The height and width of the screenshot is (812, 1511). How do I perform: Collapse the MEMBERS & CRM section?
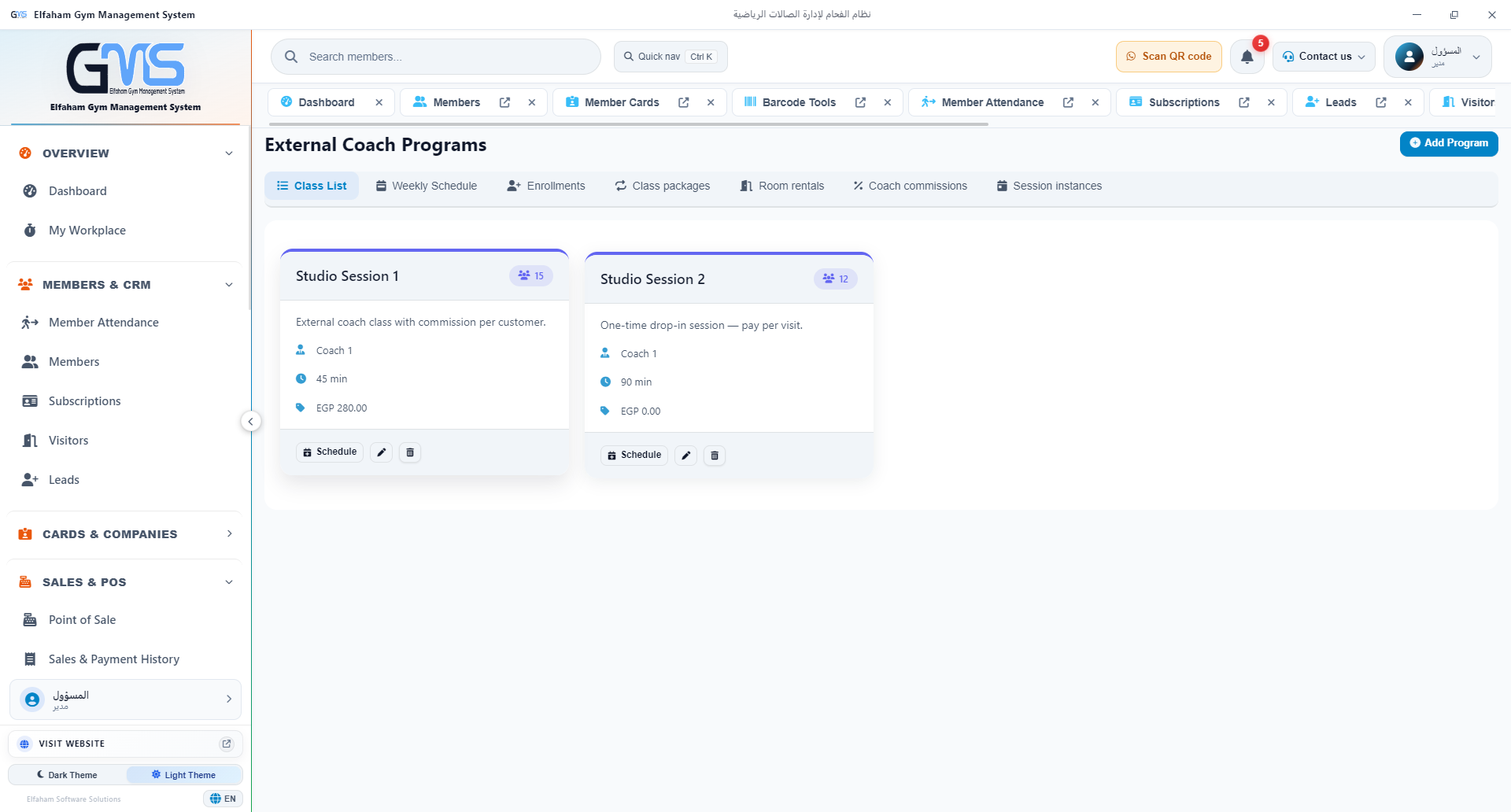click(x=125, y=285)
